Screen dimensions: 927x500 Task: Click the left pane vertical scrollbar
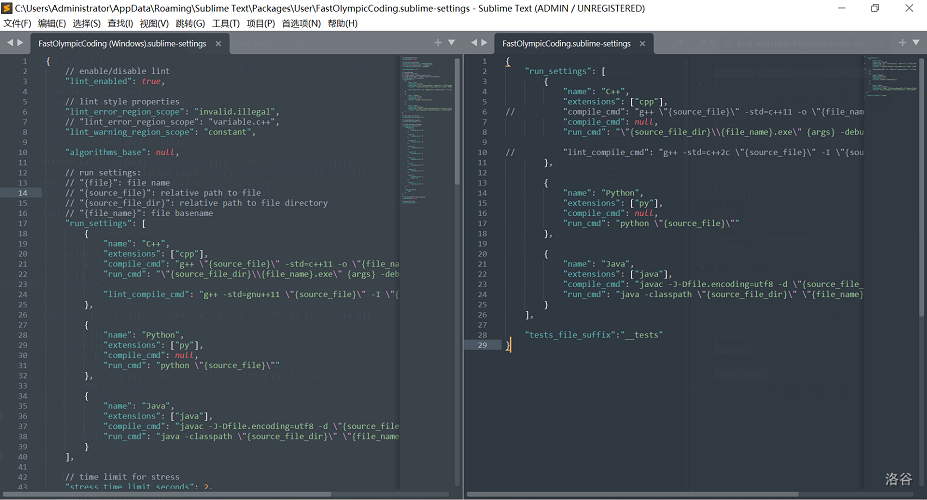coord(458,120)
